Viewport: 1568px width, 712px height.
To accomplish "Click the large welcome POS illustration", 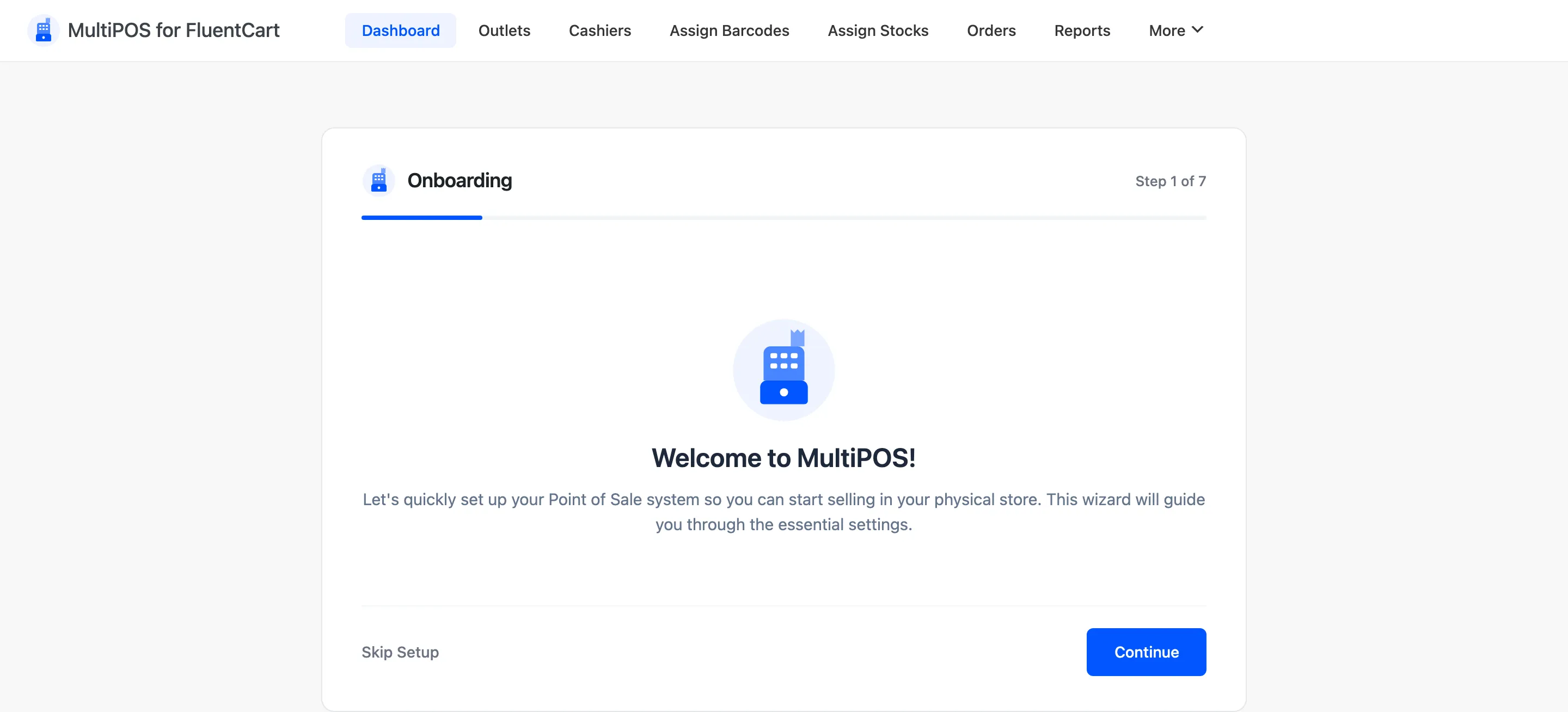I will point(783,370).
